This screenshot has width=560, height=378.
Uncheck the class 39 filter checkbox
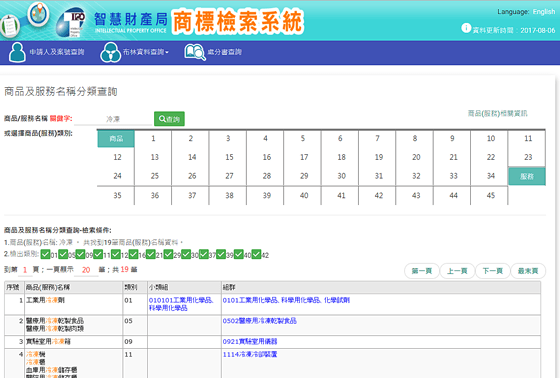coord(221,254)
